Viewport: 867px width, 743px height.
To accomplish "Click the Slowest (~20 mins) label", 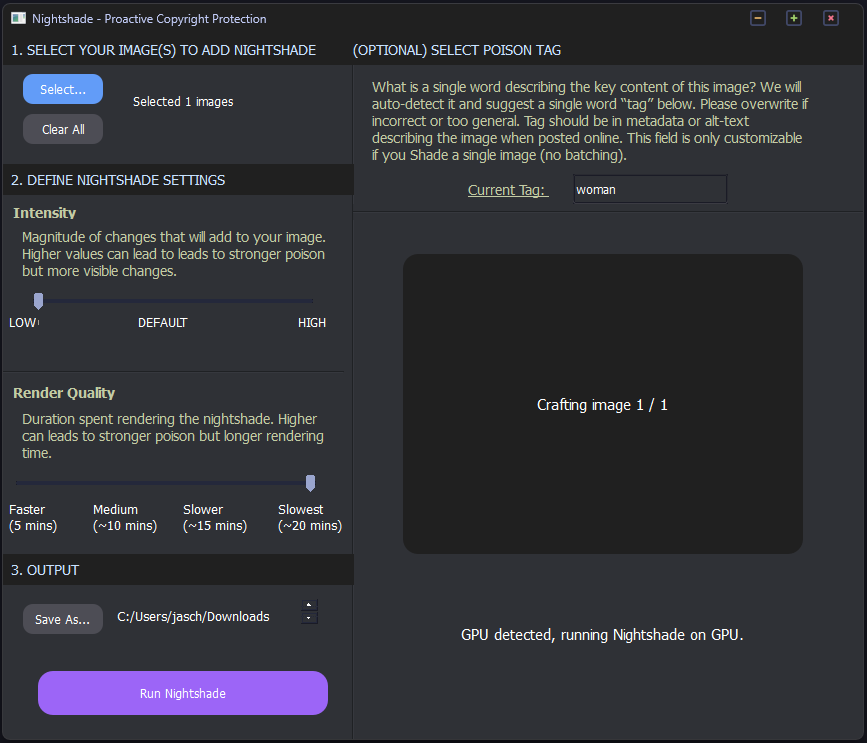I will point(310,517).
